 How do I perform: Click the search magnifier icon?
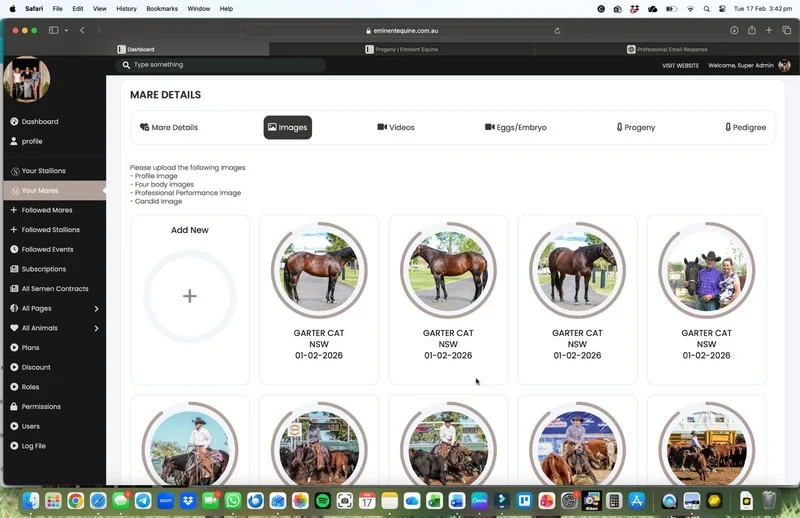[x=126, y=65]
